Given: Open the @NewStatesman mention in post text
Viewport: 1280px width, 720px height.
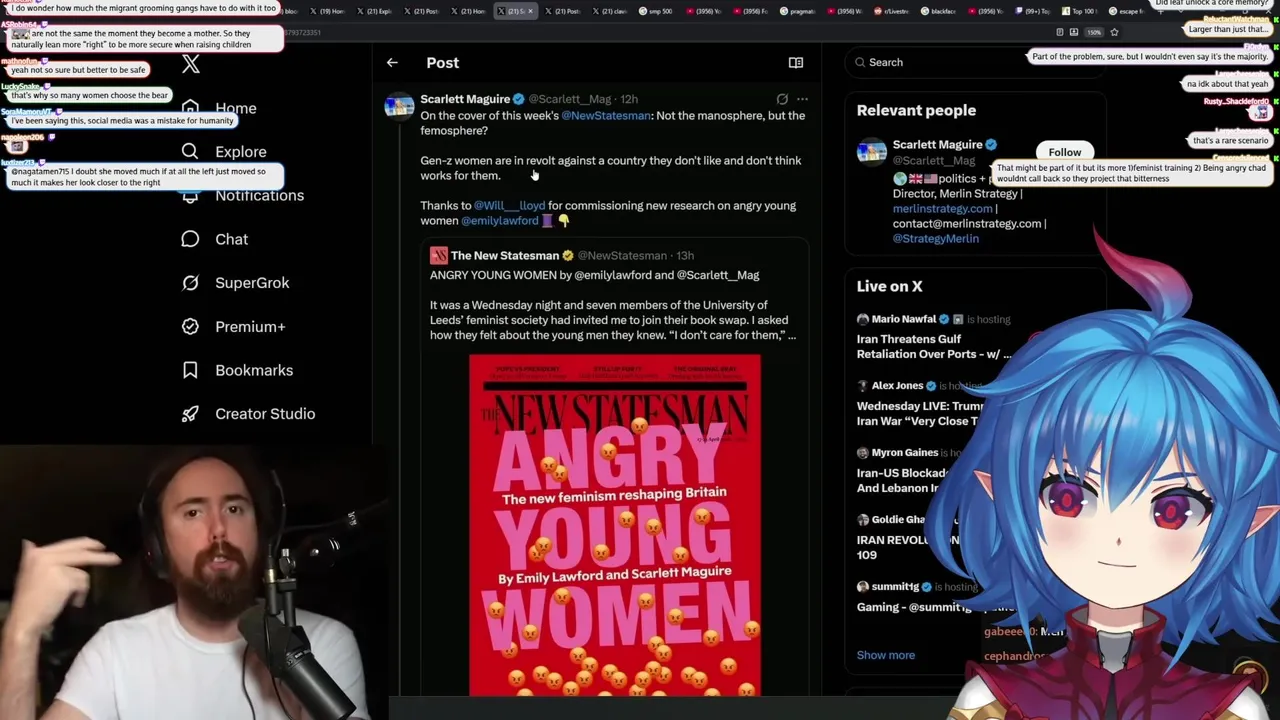Looking at the screenshot, I should pos(606,116).
